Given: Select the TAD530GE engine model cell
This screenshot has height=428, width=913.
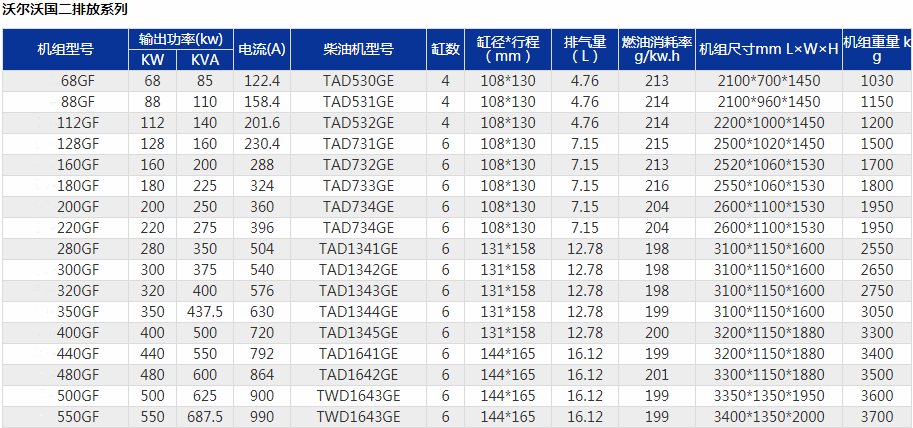Looking at the screenshot, I should pyautogui.click(x=359, y=80).
